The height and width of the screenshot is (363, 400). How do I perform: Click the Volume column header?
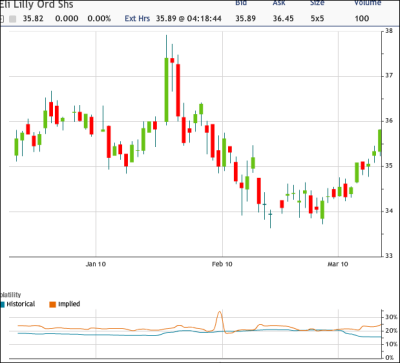pyautogui.click(x=368, y=3)
